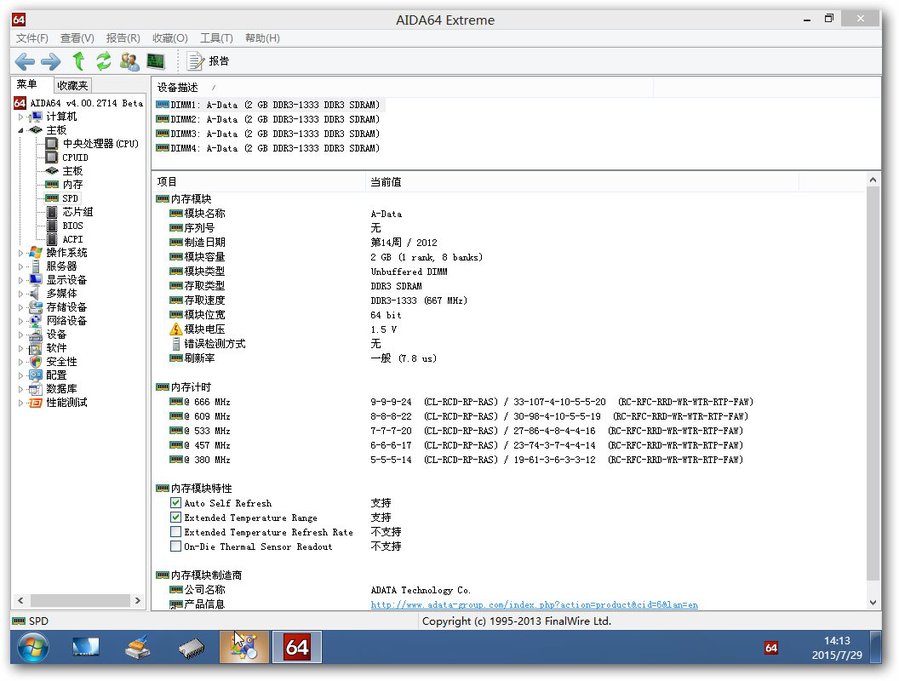Expand the 多媒体 tree node
The image size is (899, 681).
(21, 293)
